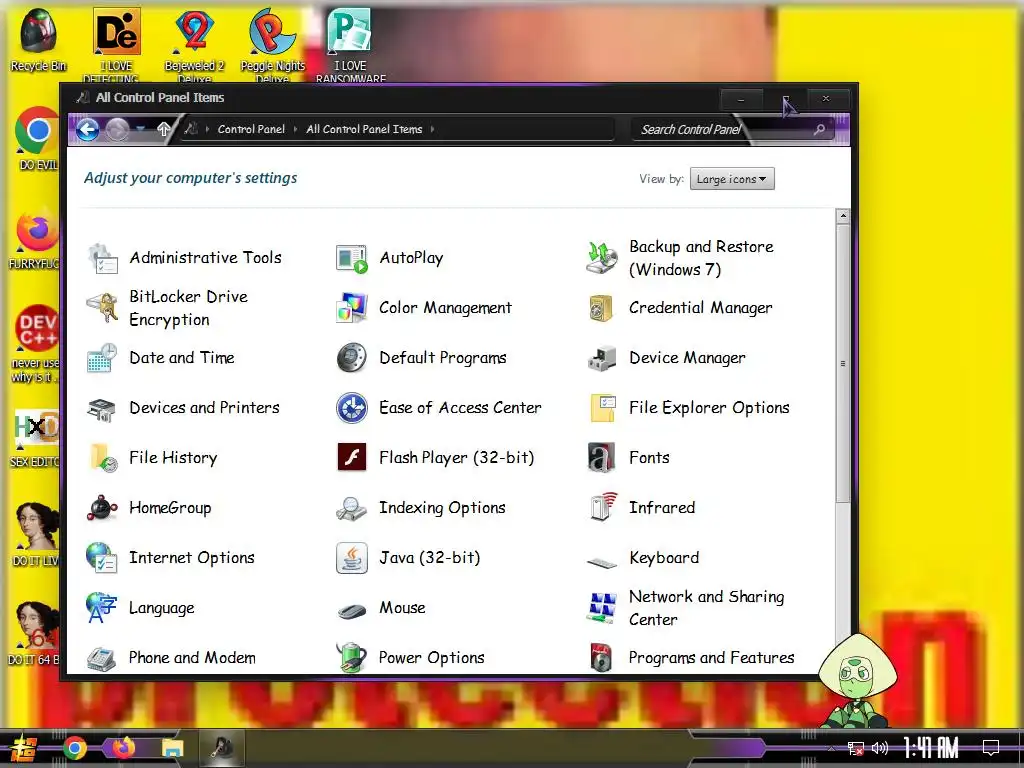Viewport: 1024px width, 768px height.
Task: Open Date and Time icon
Action: tap(102, 358)
